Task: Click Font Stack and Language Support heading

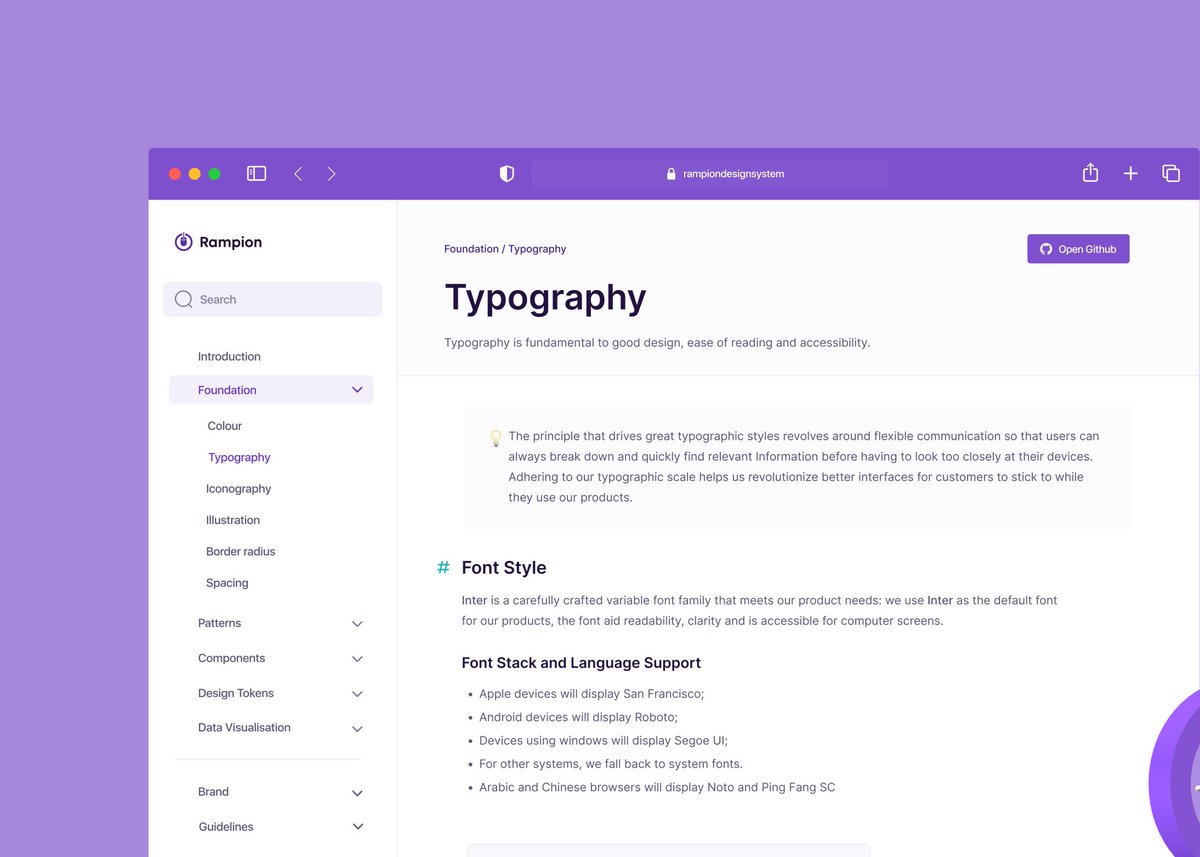Action: click(x=581, y=663)
